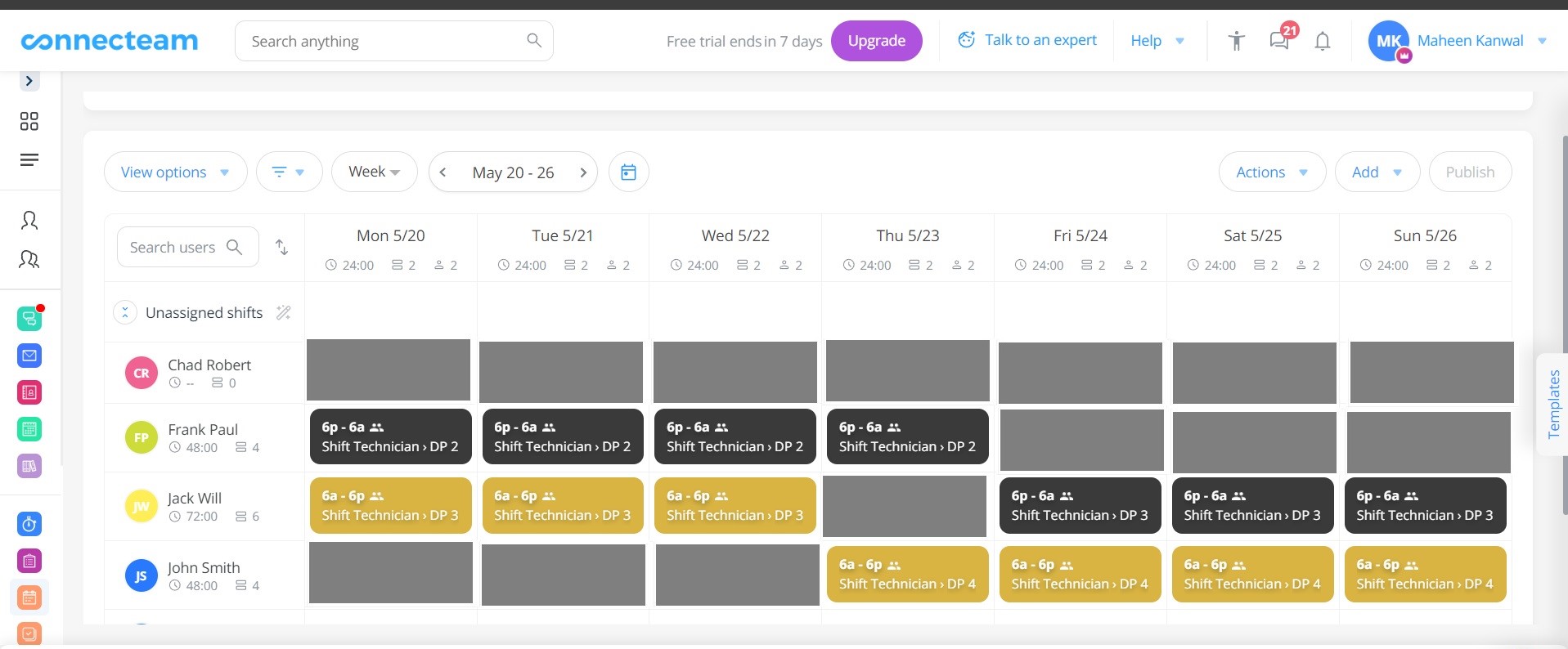Open the calendar date picker beside May 20 - 26
The image size is (1568, 649).
[x=628, y=172]
